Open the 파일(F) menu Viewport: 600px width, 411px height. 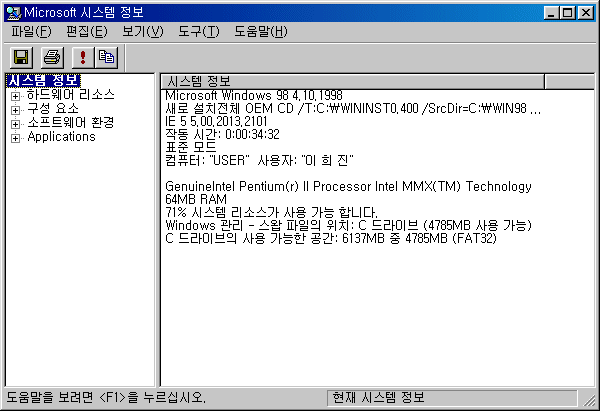31,32
